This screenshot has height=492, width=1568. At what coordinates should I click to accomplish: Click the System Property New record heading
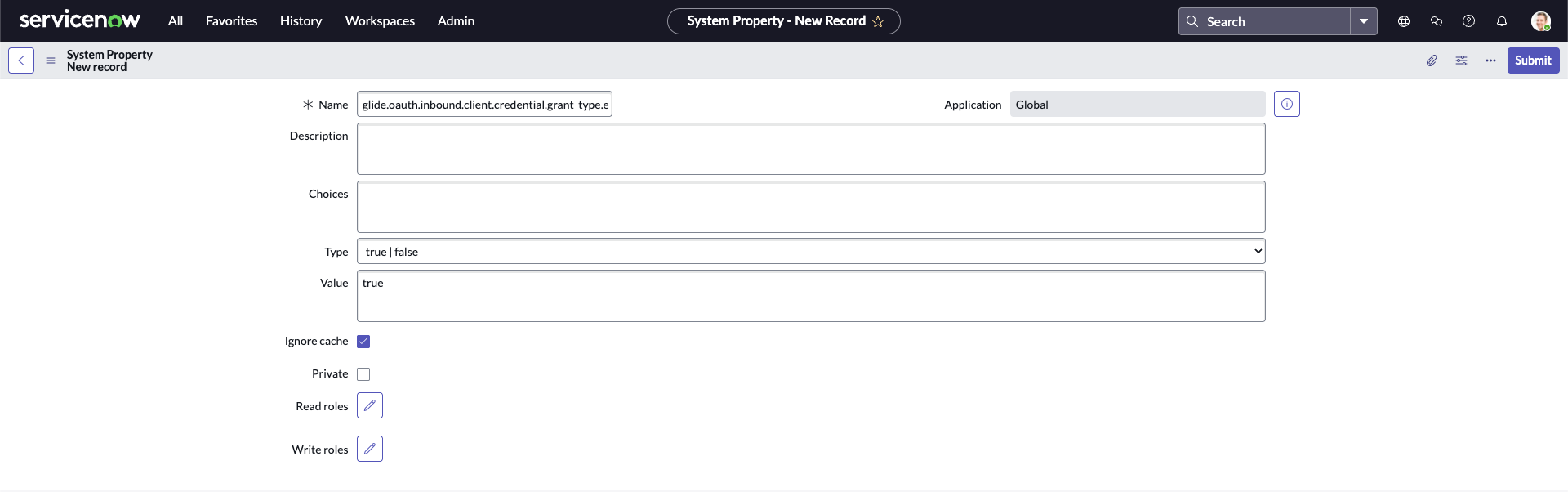(x=109, y=60)
